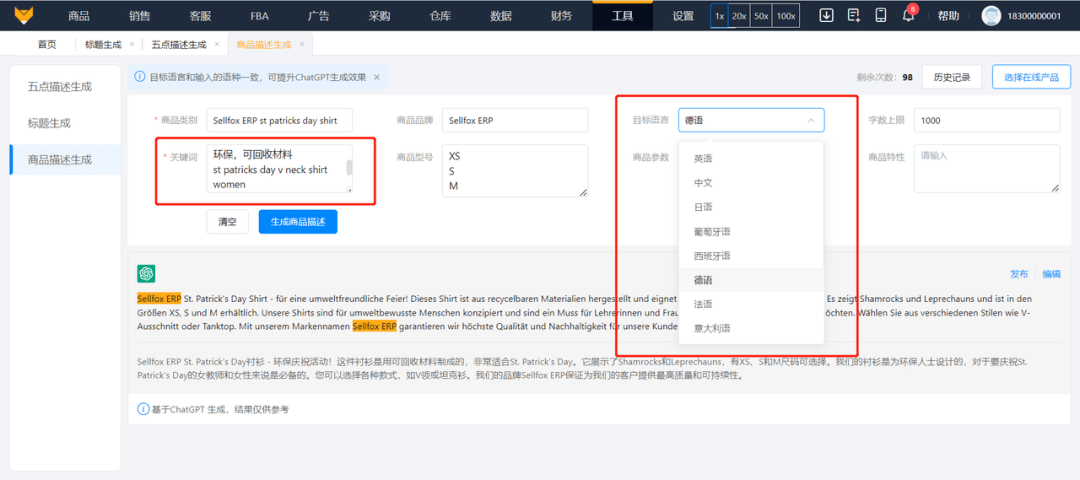Choose 意大利语 from the language list
The height and width of the screenshot is (480, 1080).
751,328
